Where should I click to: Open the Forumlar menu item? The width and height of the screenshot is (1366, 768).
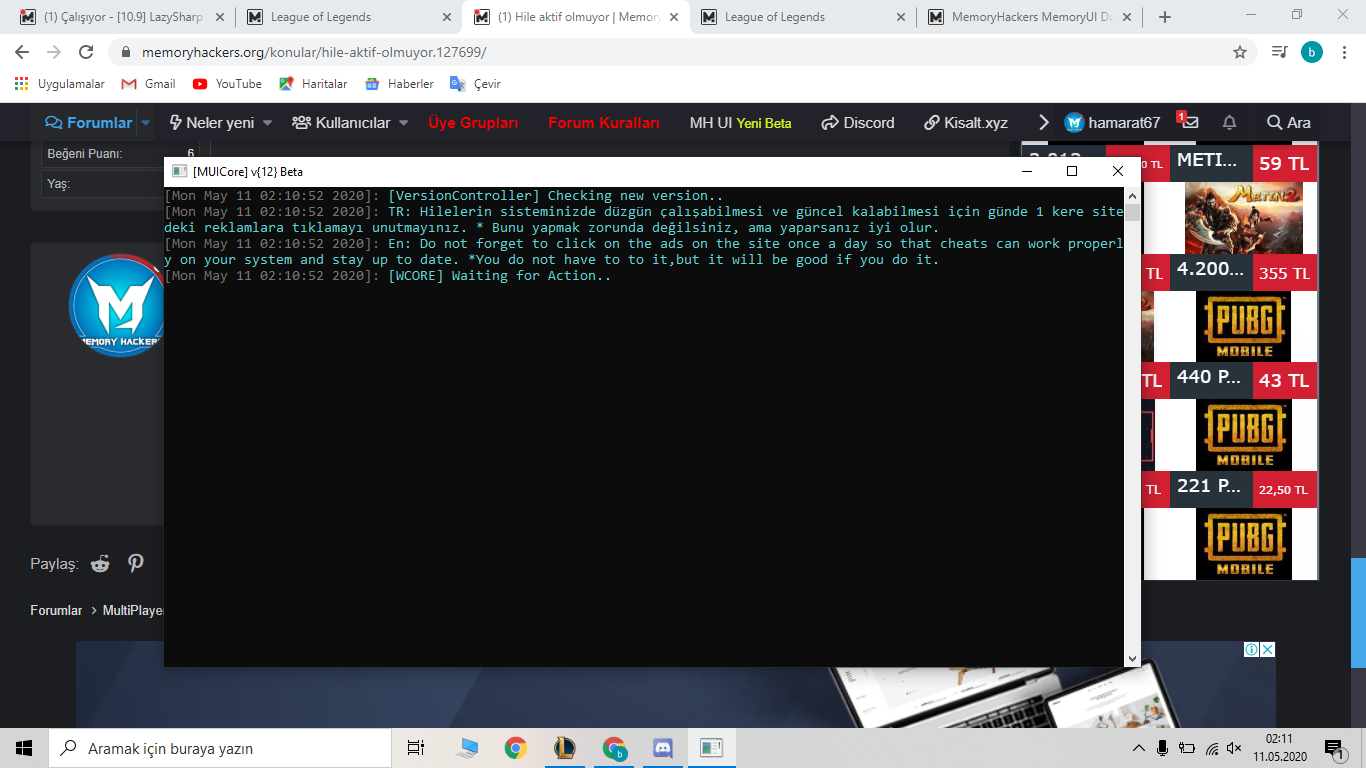pos(89,123)
